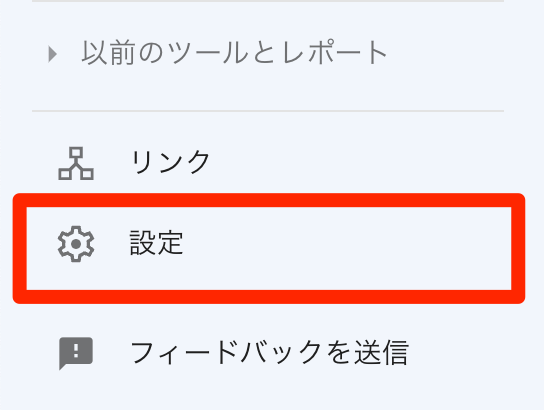Image resolution: width=544 pixels, height=410 pixels.
Task: Click the exclamation mark message icon
Action: pyautogui.click(x=76, y=353)
